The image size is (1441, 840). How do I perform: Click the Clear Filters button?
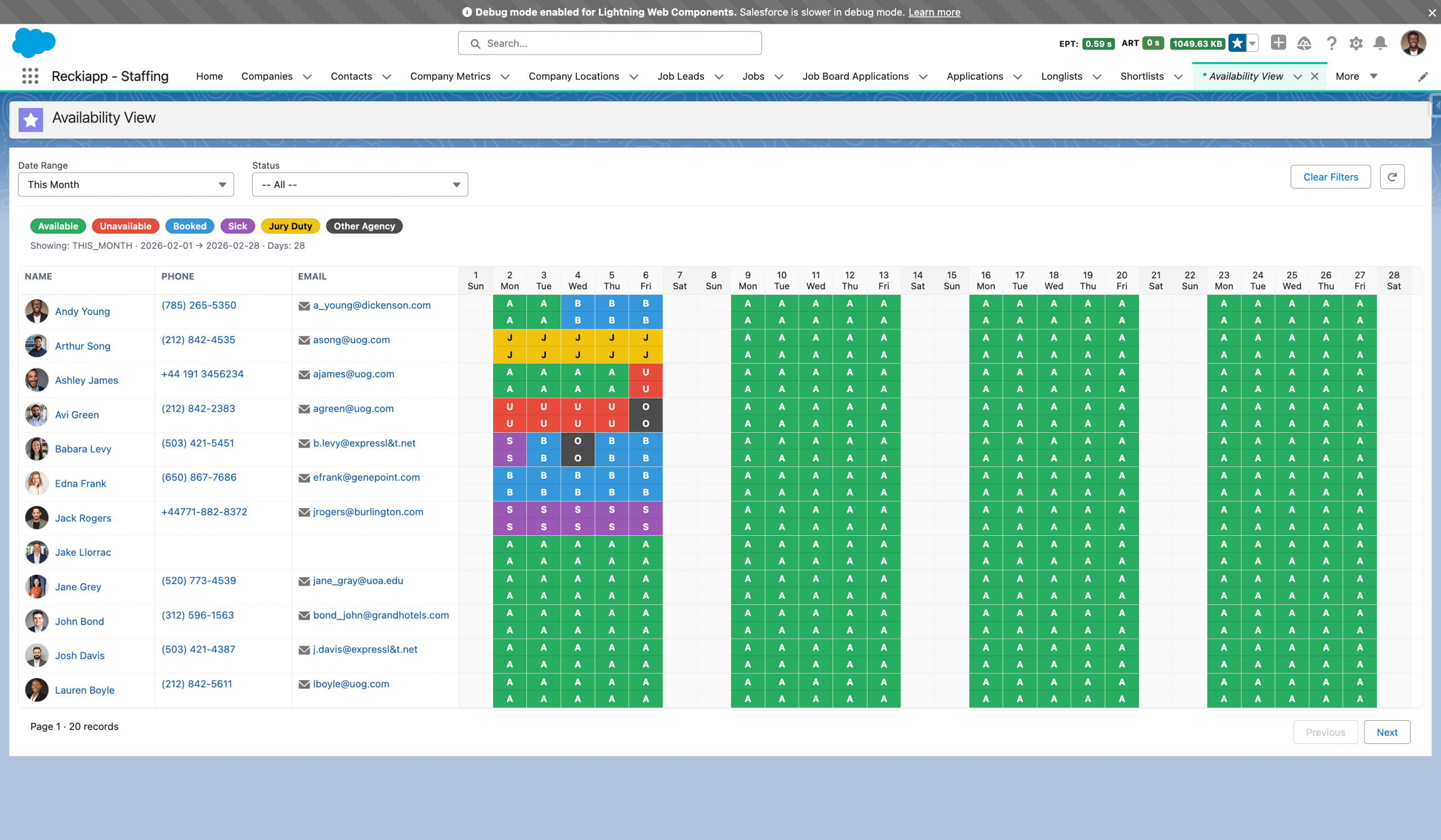coord(1330,177)
